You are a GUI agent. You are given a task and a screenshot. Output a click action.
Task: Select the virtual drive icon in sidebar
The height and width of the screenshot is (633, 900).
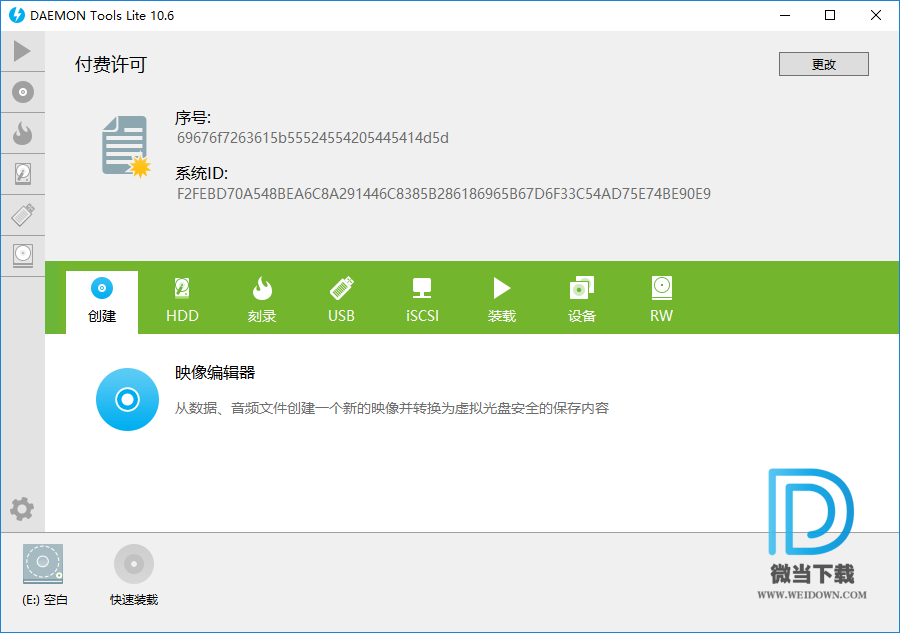coord(22,255)
